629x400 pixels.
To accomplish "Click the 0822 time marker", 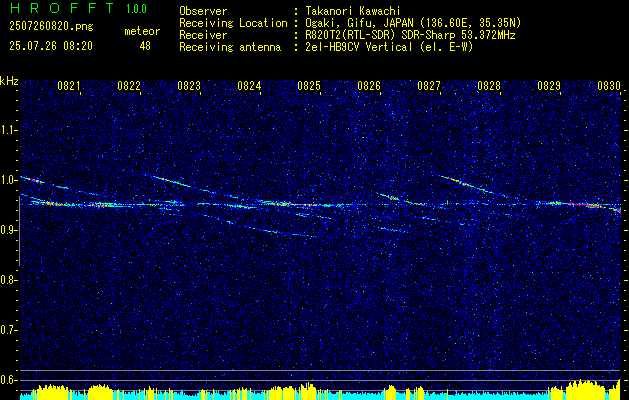I will [129, 86].
